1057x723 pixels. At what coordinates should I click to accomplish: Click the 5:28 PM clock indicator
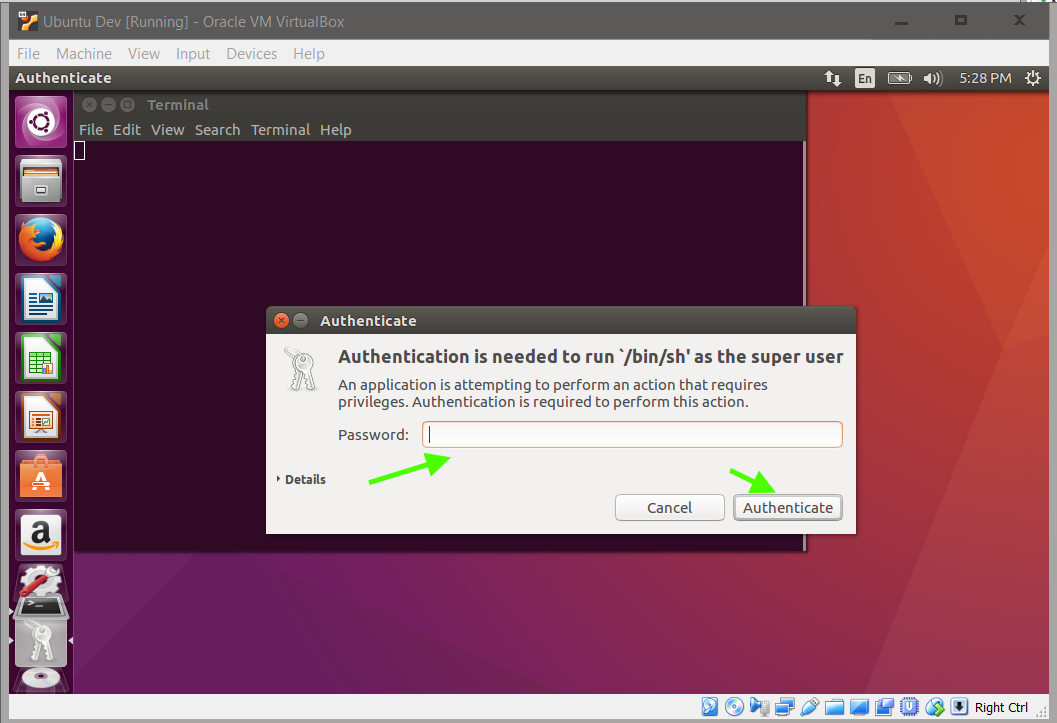pos(985,78)
